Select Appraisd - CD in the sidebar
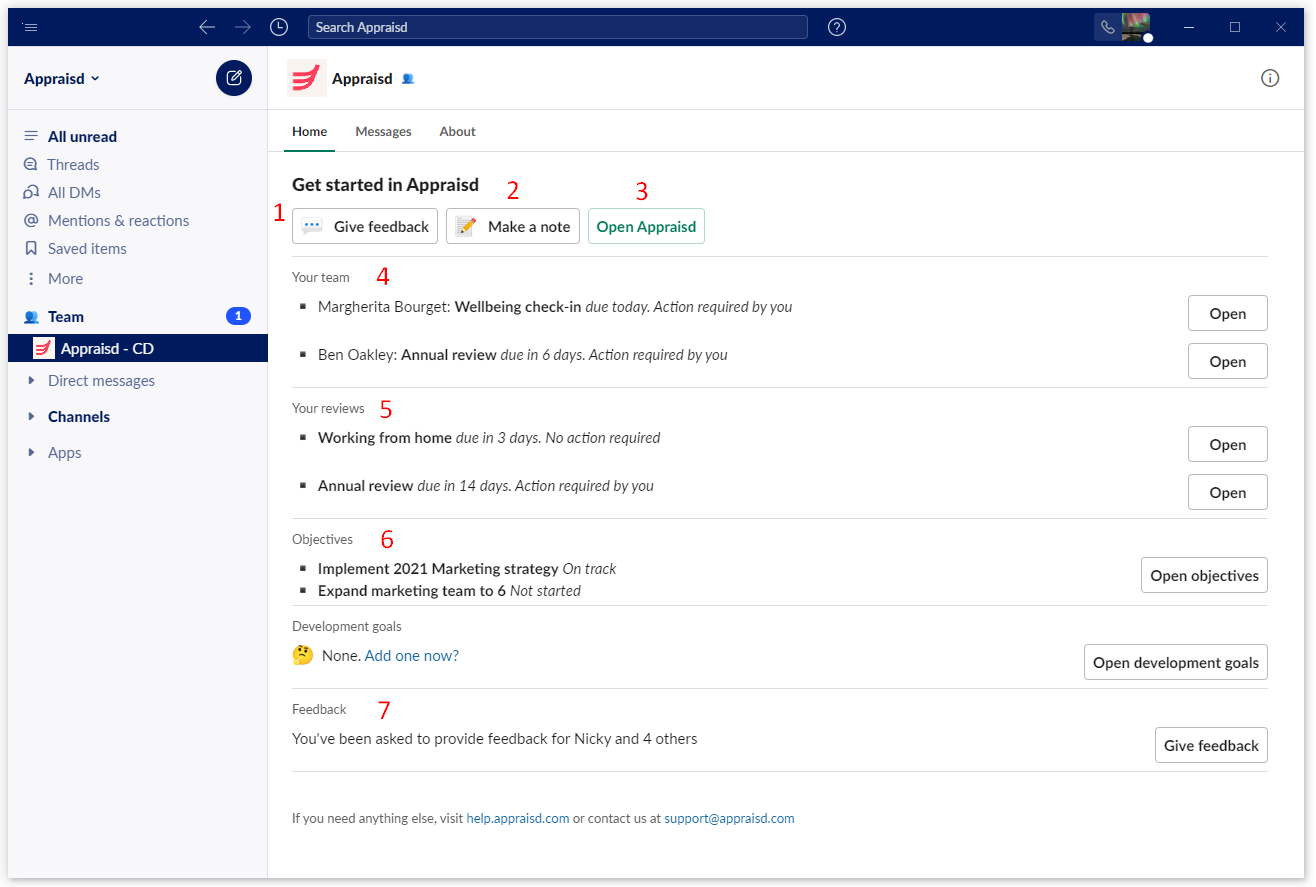This screenshot has height=887, width=1316. 138,348
